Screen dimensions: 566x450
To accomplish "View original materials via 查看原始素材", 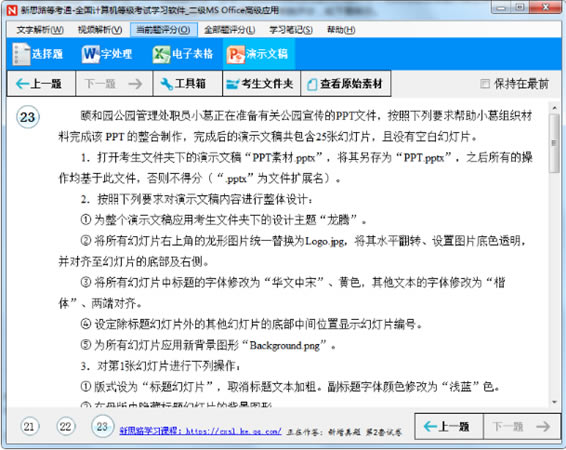I will click(x=346, y=84).
